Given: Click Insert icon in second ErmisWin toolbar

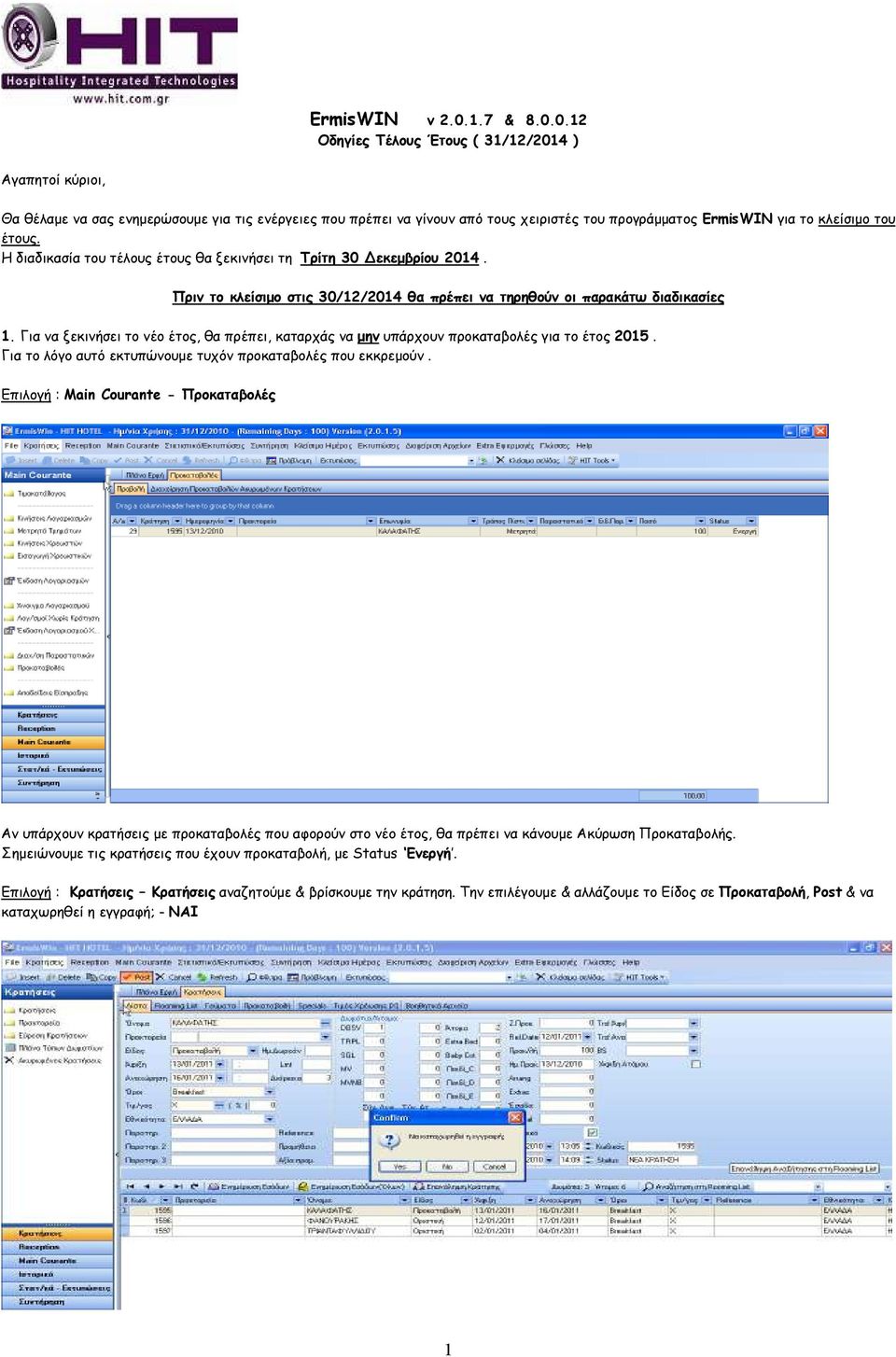Looking at the screenshot, I should click(21, 977).
